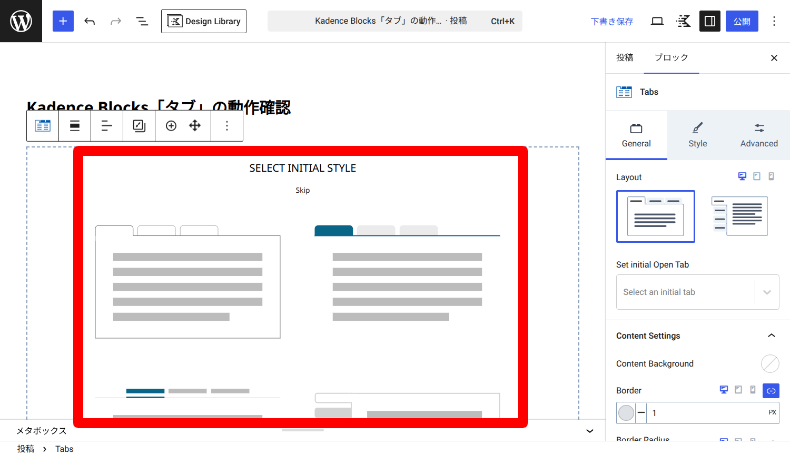Click the Tabs block type toolbar icon
Image resolution: width=790 pixels, height=457 pixels.
(43, 126)
